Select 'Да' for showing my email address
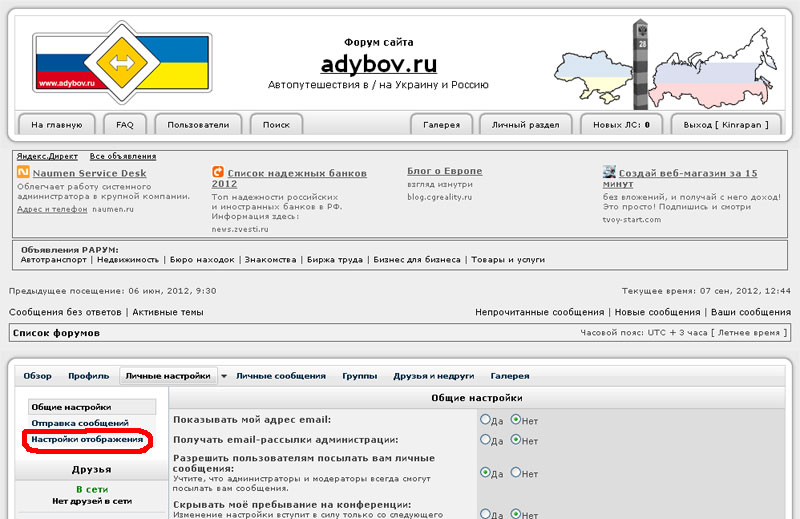 point(486,420)
